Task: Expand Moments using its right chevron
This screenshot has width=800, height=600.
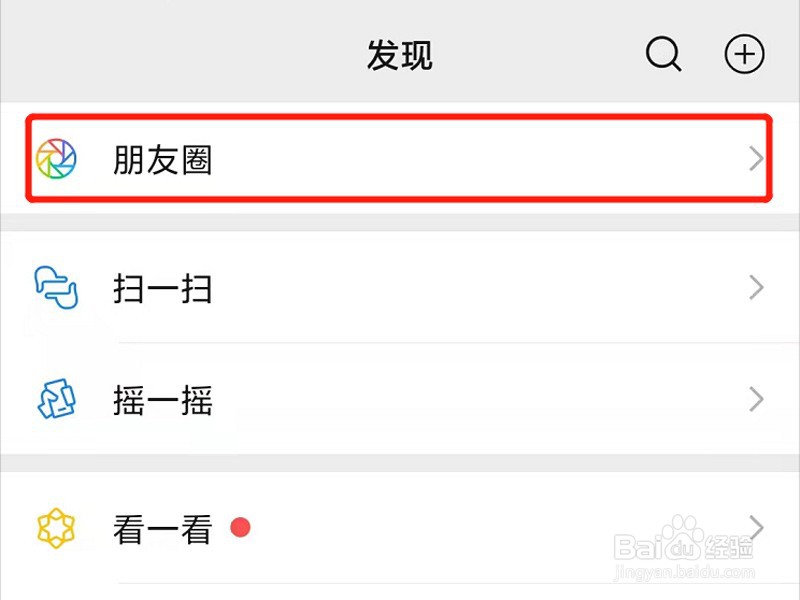Action: [757, 156]
